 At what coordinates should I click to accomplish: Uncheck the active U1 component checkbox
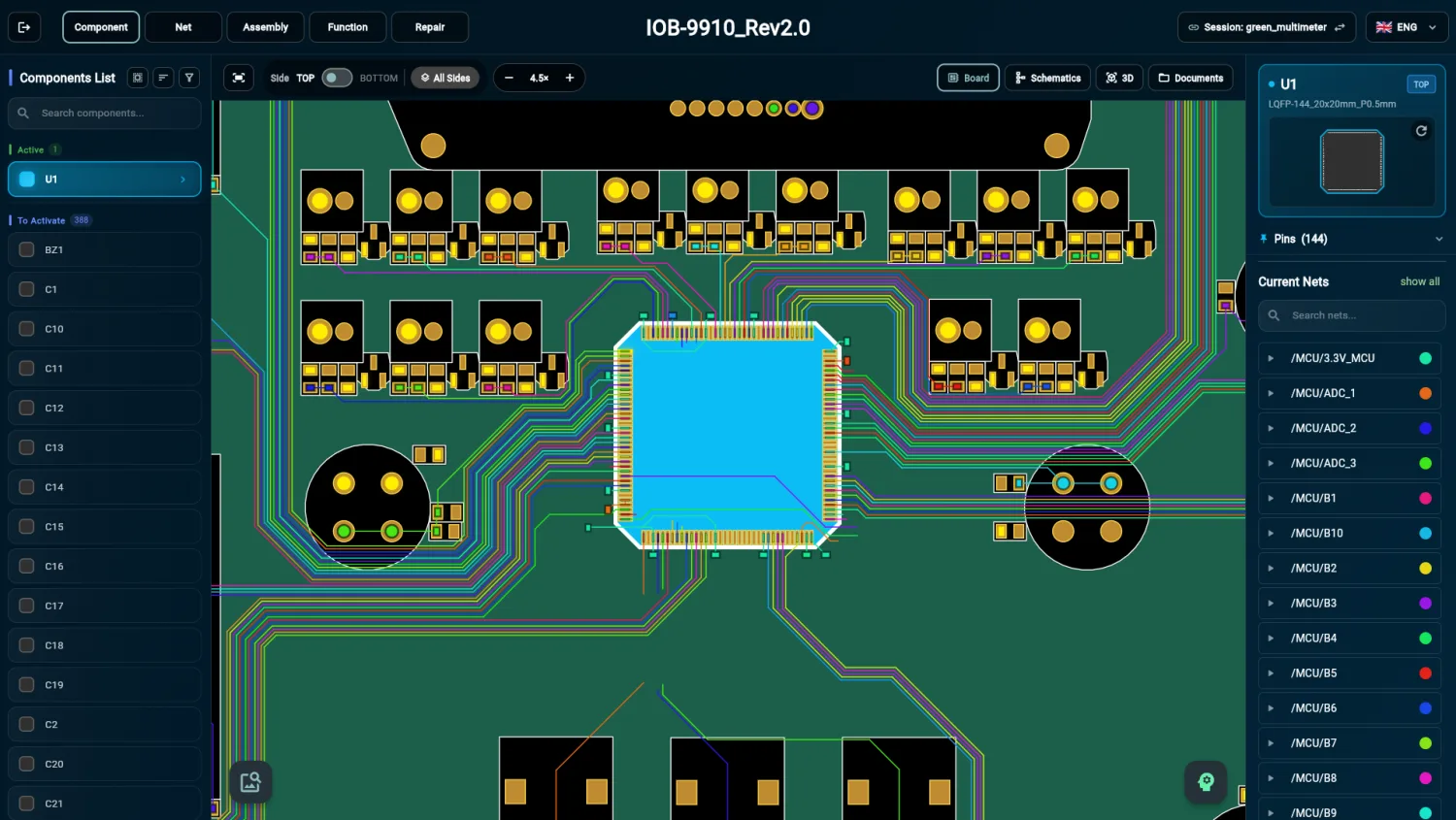(x=27, y=179)
